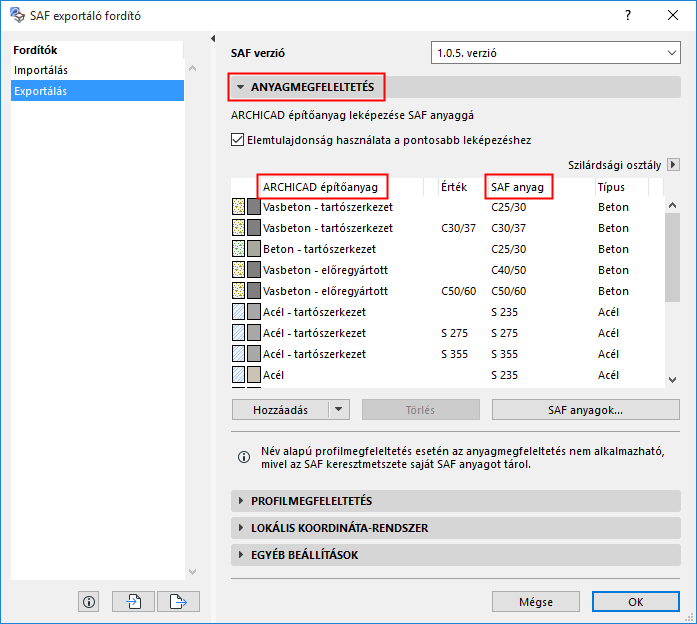The width and height of the screenshot is (697, 624).
Task: Click the import translator icon button
Action: pos(133,602)
